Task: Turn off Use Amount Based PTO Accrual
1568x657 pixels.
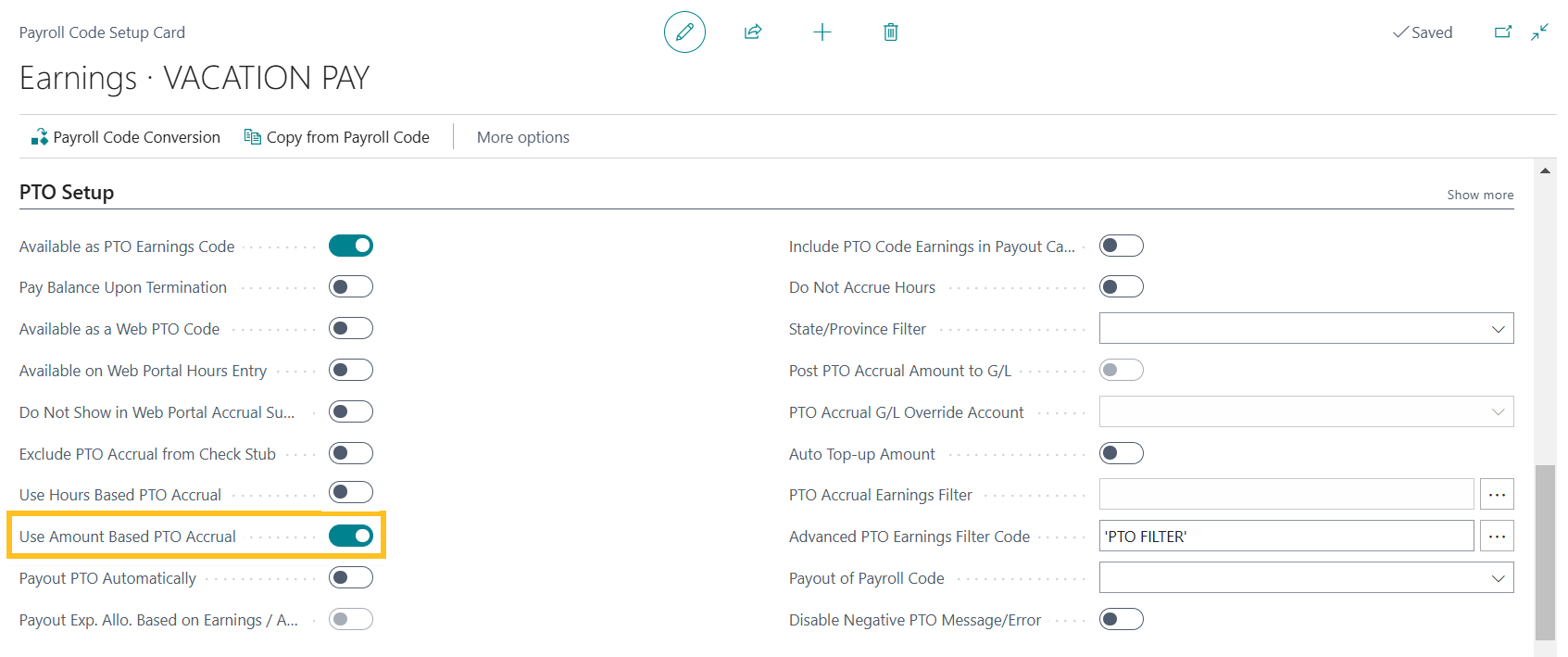Action: click(x=351, y=536)
